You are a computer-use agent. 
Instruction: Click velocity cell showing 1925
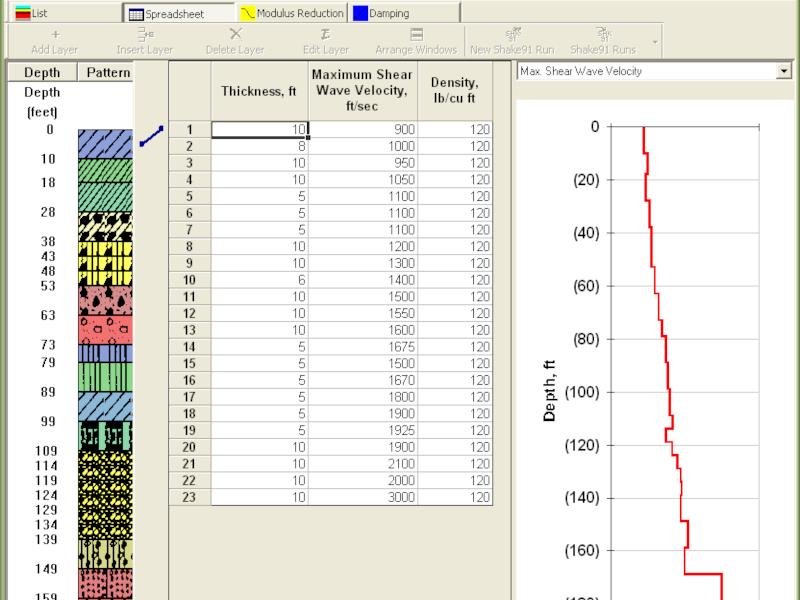[363, 431]
